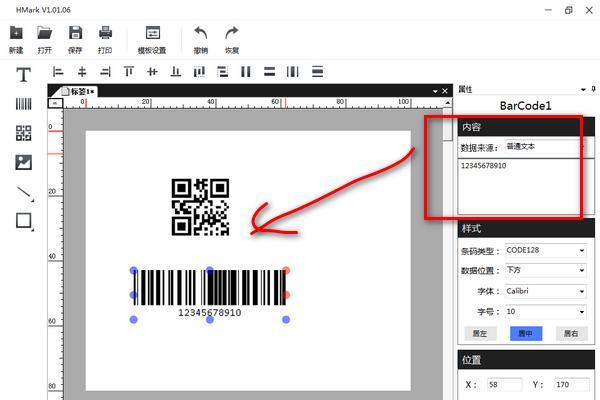Set alignment to 居中 (center)
Image resolution: width=600 pixels, height=400 pixels.
pos(526,333)
